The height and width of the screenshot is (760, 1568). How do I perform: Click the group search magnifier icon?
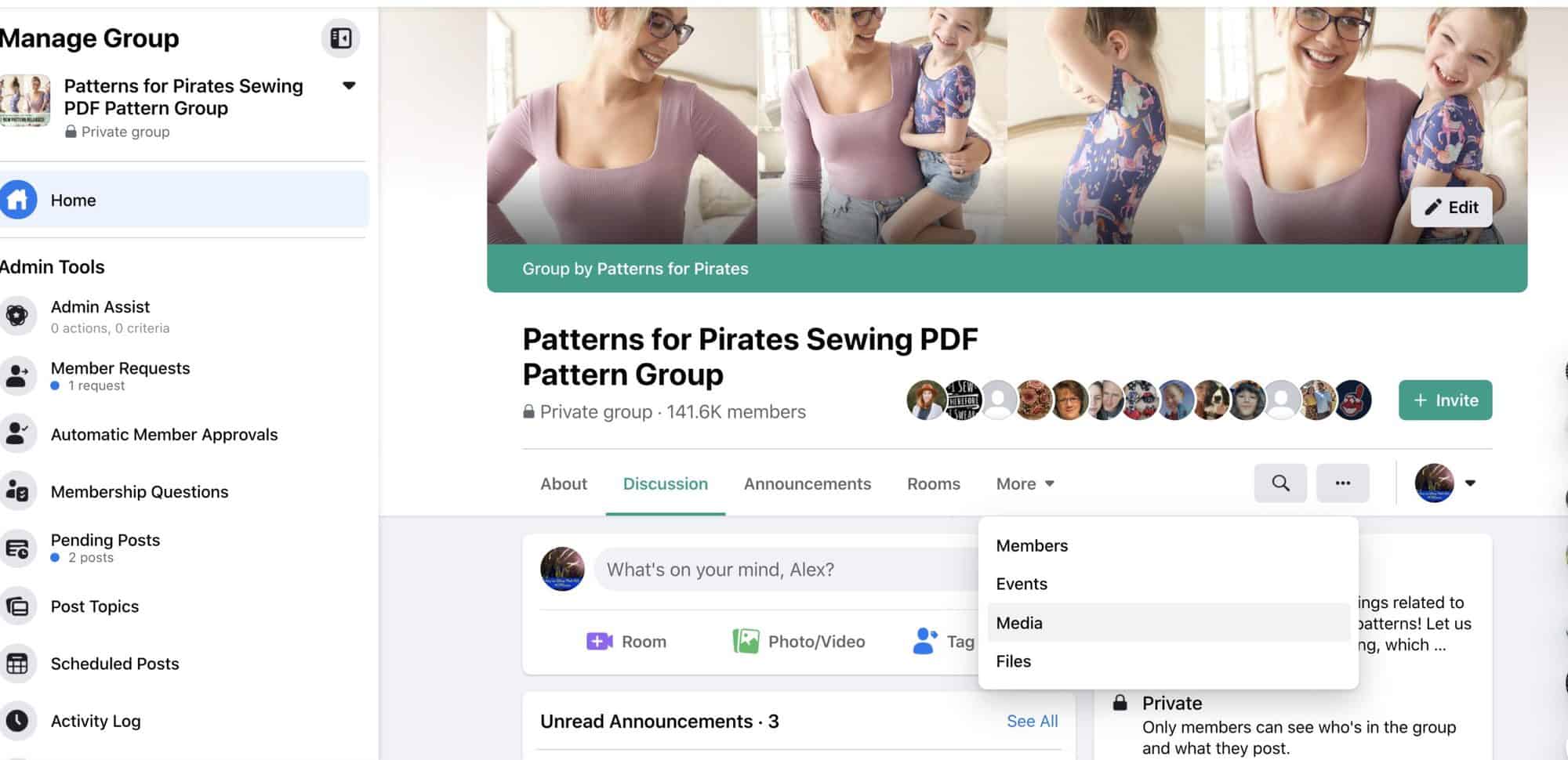point(1280,483)
